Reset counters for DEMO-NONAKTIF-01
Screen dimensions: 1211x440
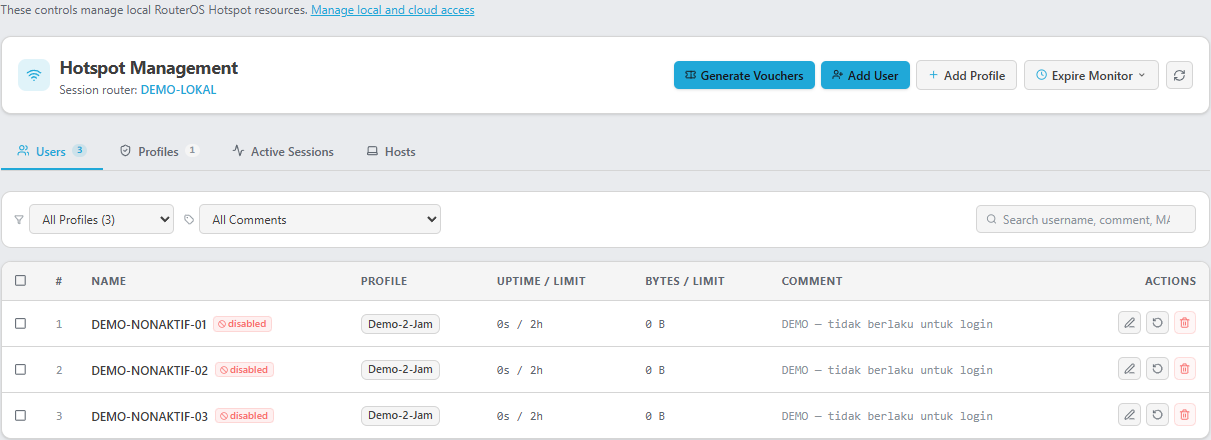[x=1157, y=323]
